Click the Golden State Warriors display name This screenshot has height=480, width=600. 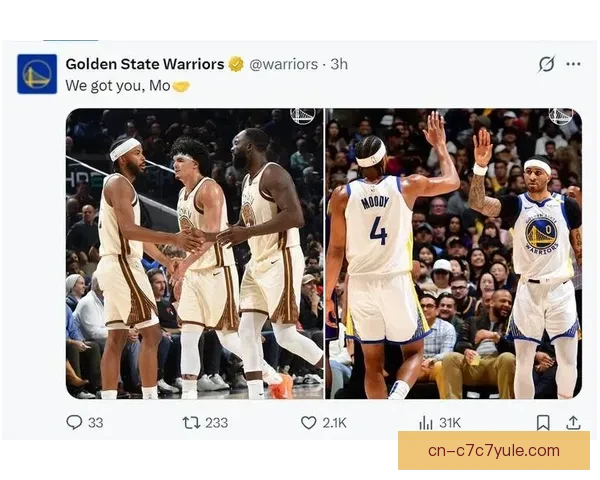145,64
